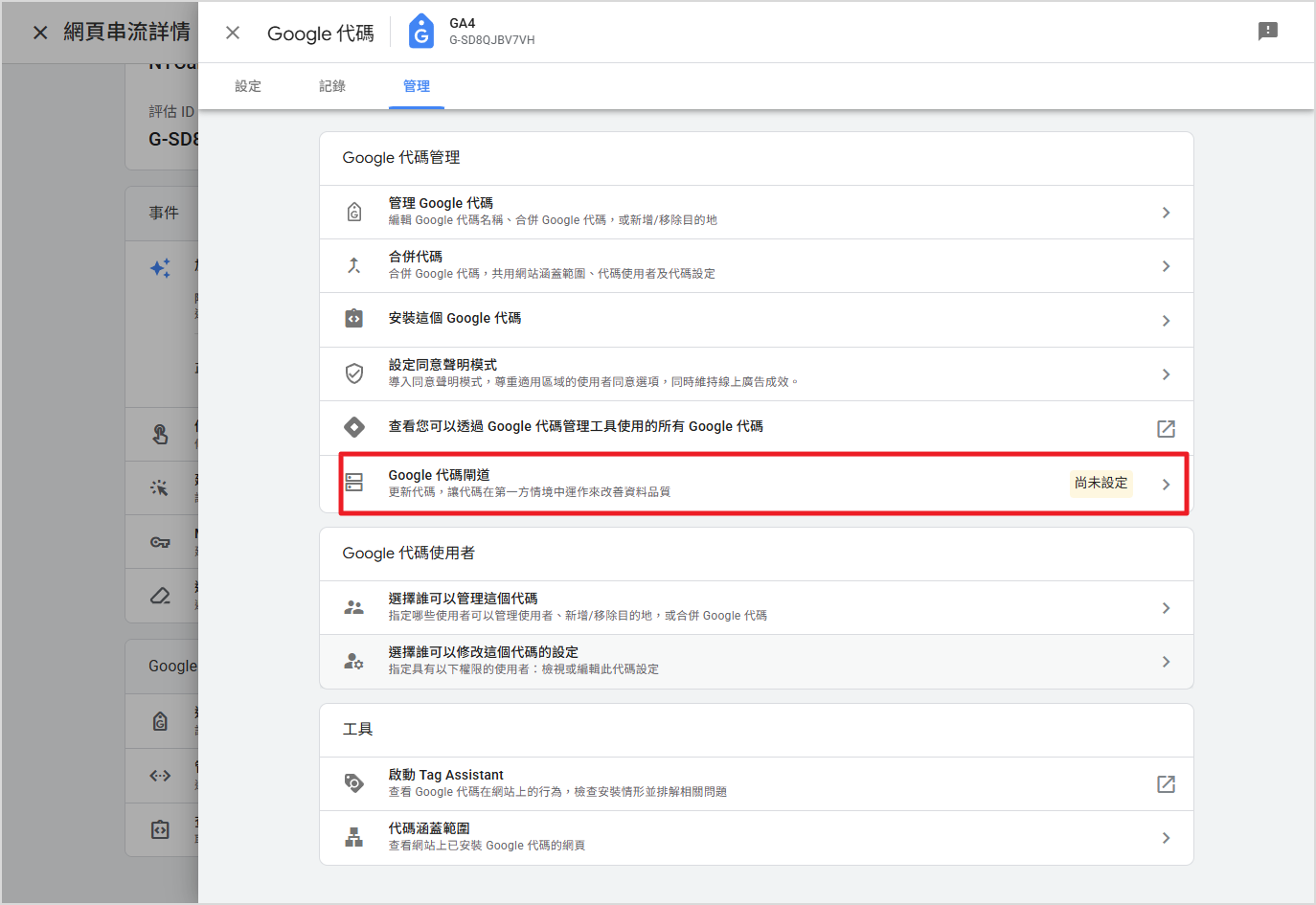
Task: Click the 代碼涵蓋範圍 sitemap icon
Action: click(x=354, y=837)
